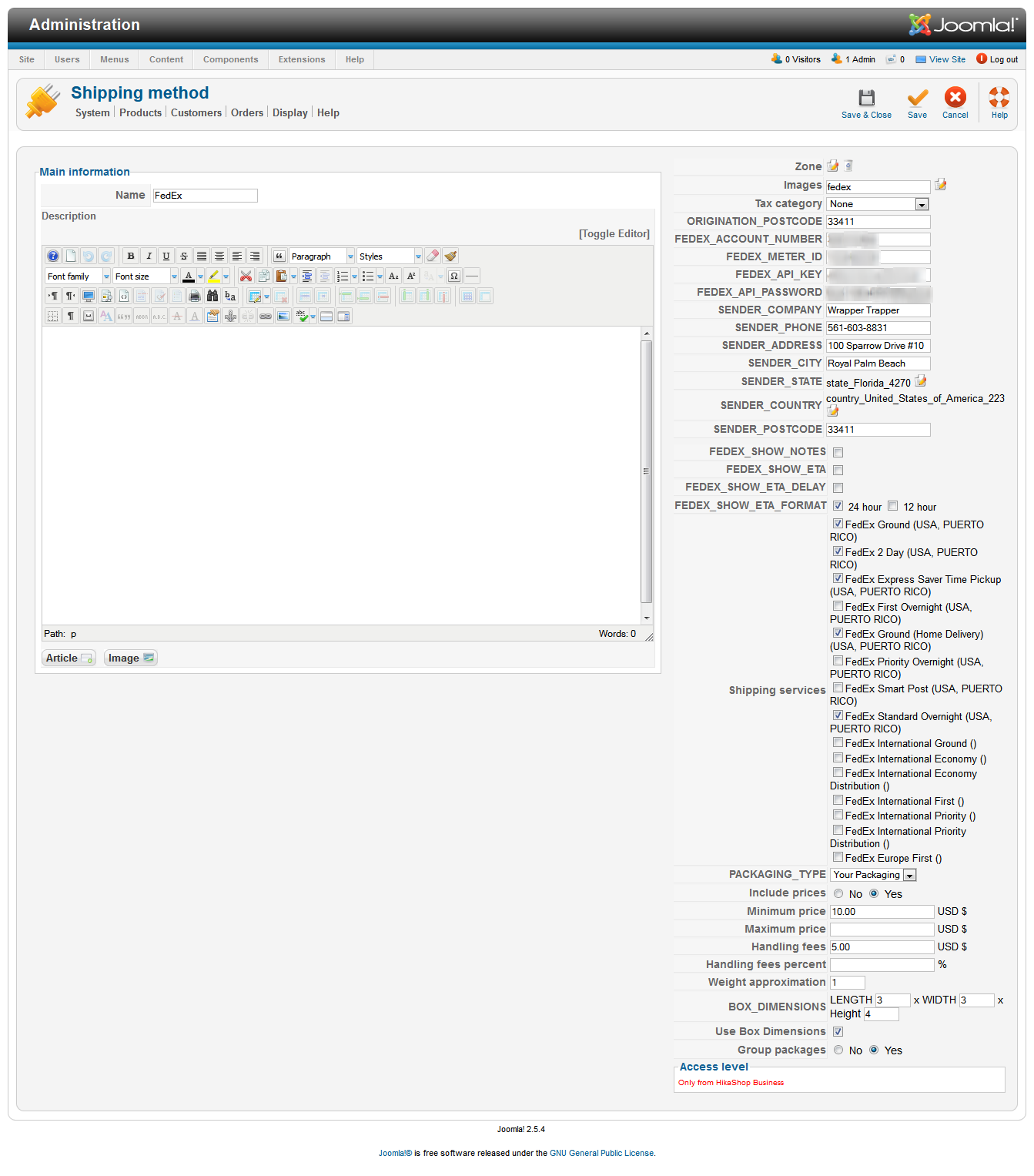1034x1176 pixels.
Task: Click the chain Insert Link icon
Action: click(266, 316)
